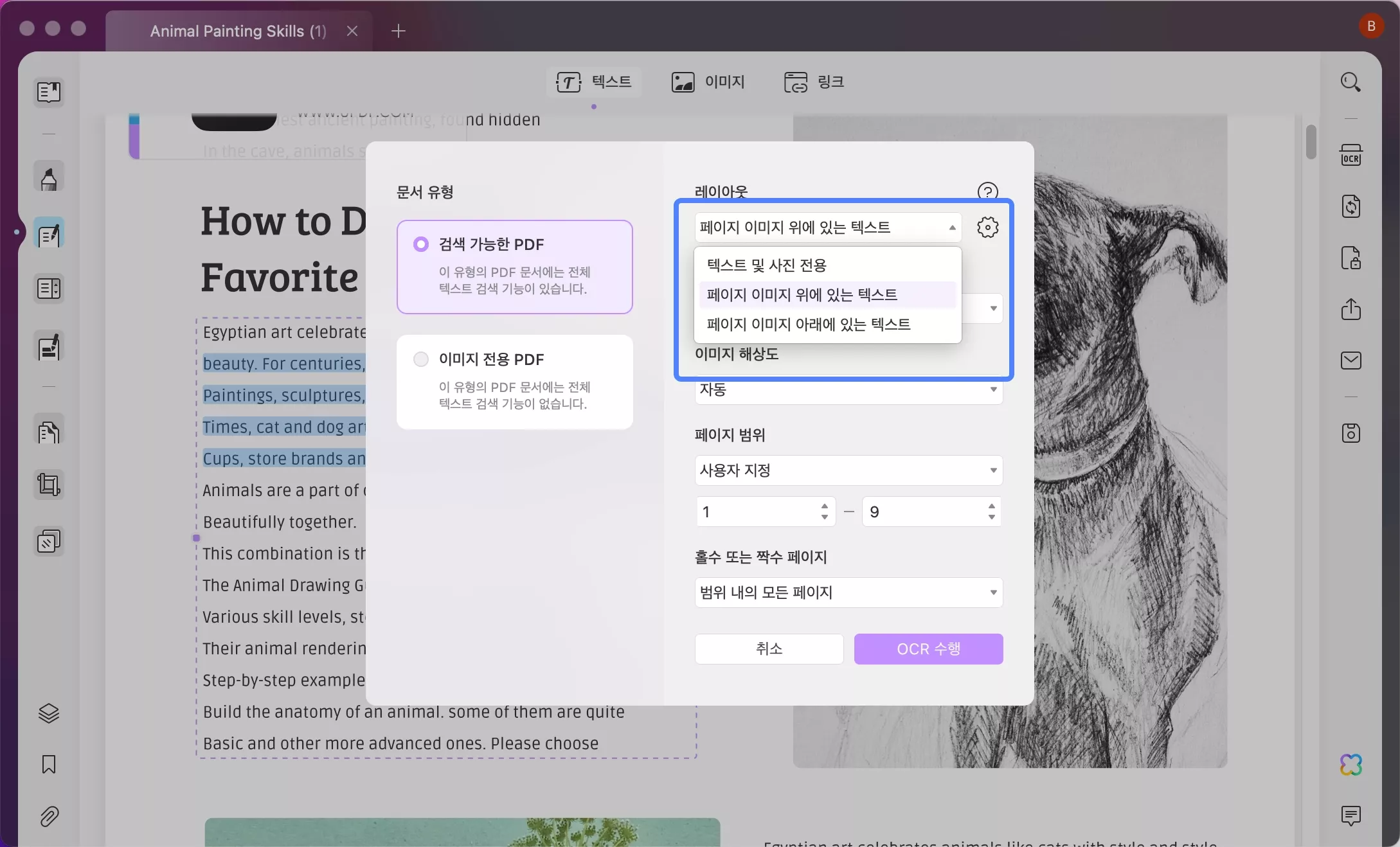1400x847 pixels.
Task: Switch to the 링크 edit tab
Action: tap(814, 82)
